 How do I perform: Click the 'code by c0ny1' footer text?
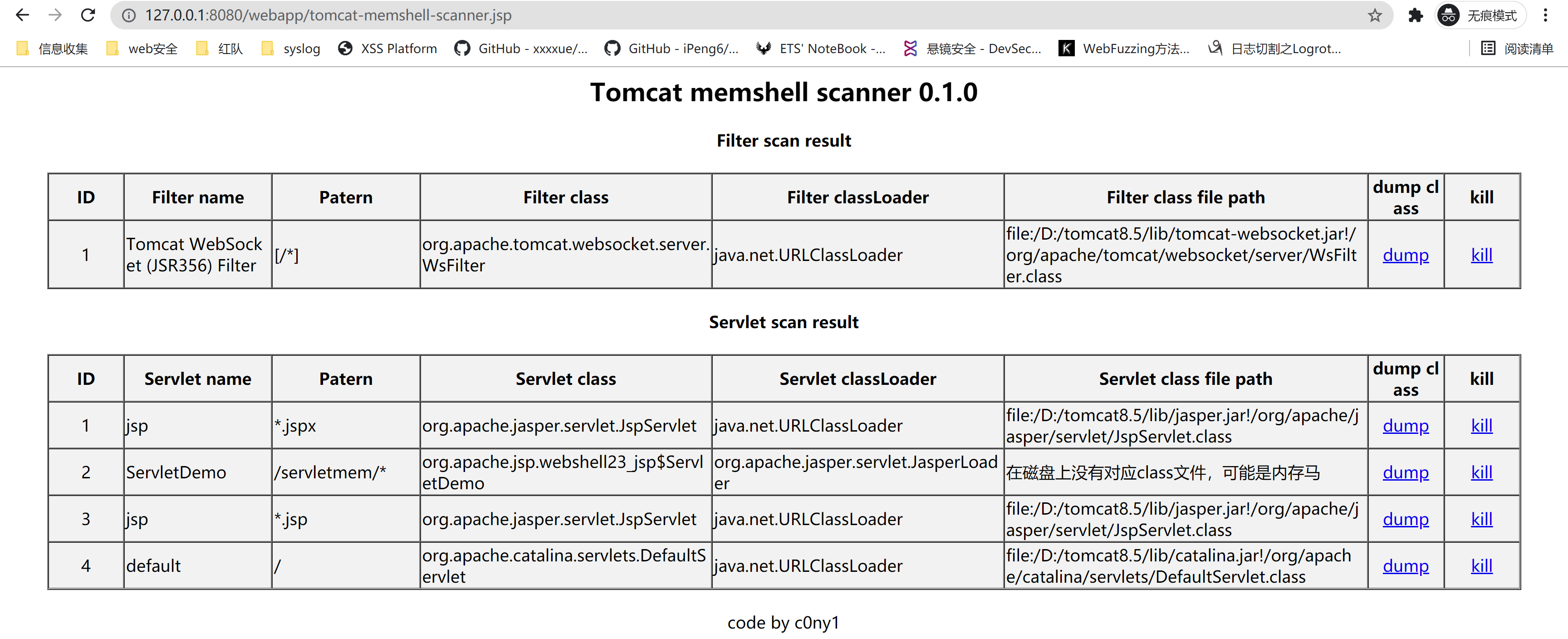coord(784,623)
